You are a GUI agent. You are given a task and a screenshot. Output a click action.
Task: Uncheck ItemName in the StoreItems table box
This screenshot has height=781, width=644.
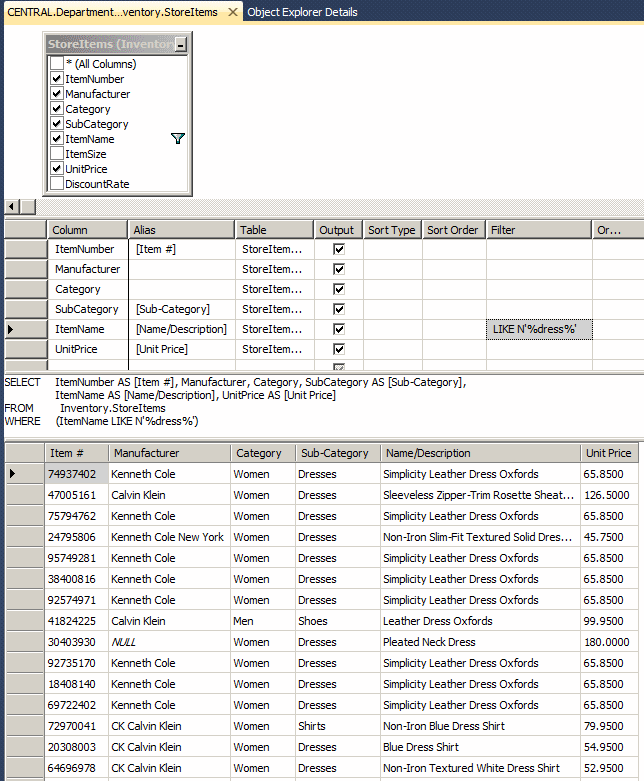pos(57,138)
